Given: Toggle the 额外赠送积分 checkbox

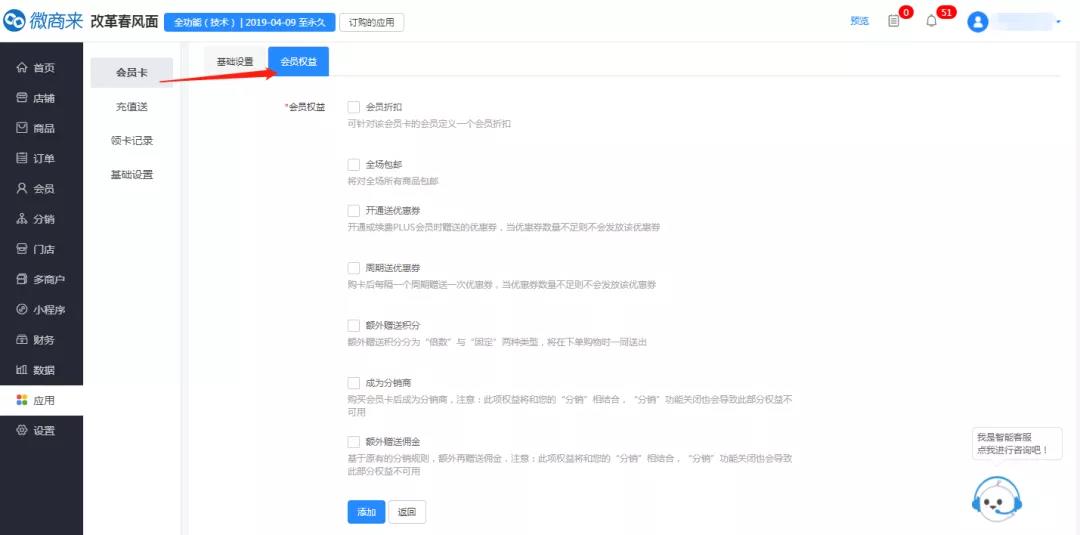Looking at the screenshot, I should [x=353, y=326].
